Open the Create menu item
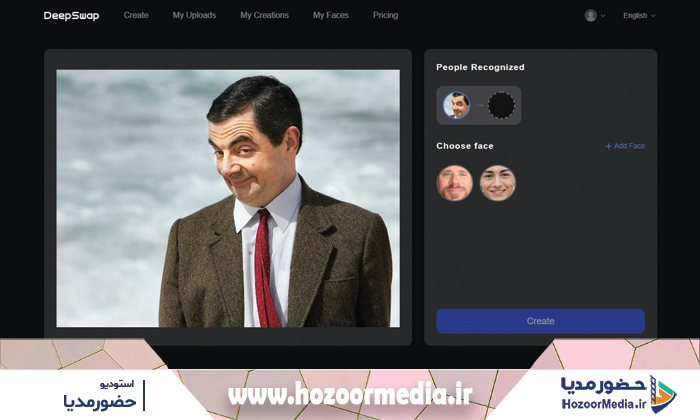The image size is (700, 420). (x=136, y=15)
